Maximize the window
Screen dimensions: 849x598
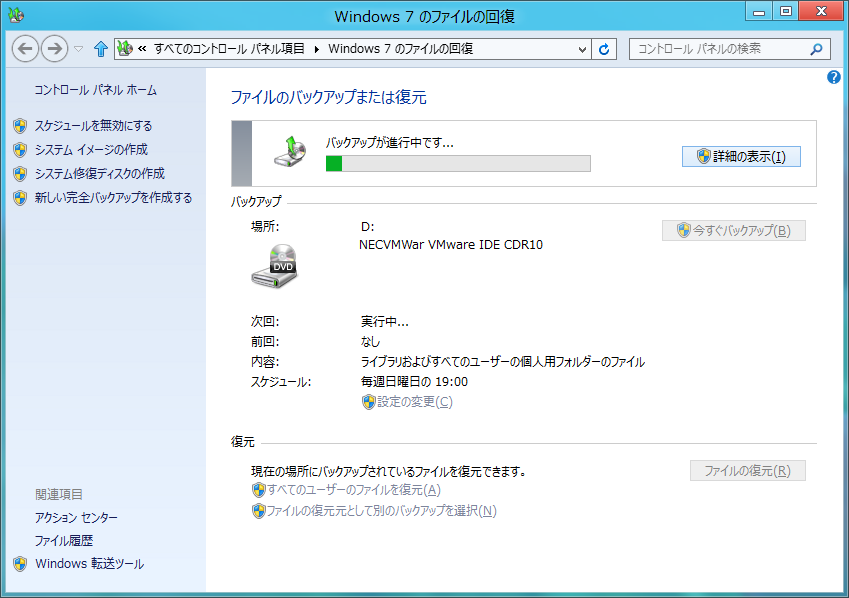point(786,11)
